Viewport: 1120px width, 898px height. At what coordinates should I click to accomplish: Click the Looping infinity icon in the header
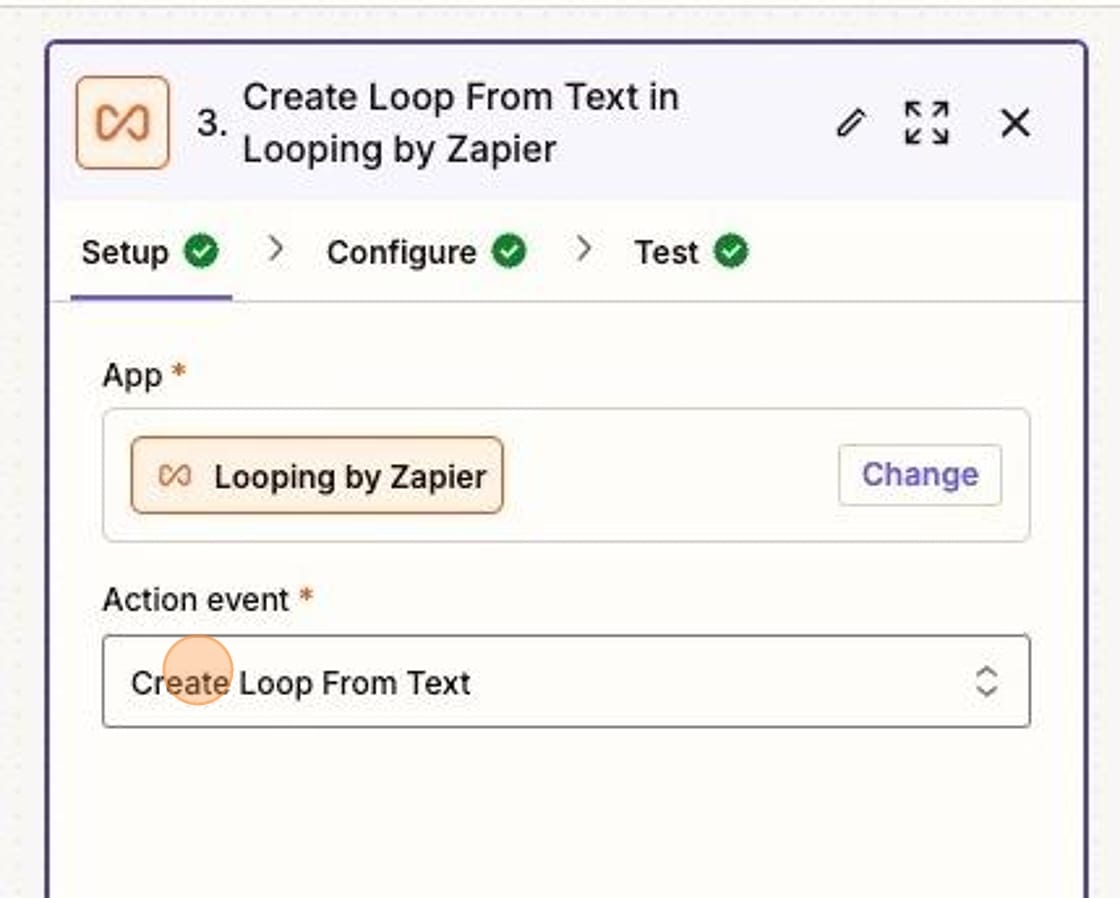(121, 123)
